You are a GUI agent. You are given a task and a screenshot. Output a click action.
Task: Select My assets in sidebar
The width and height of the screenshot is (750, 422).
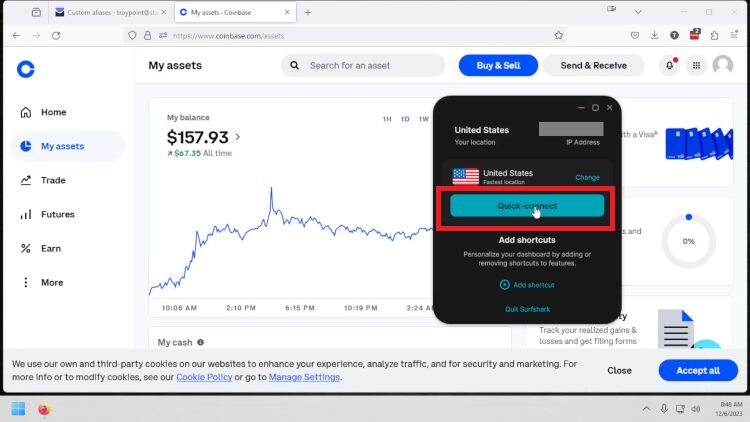(x=67, y=146)
